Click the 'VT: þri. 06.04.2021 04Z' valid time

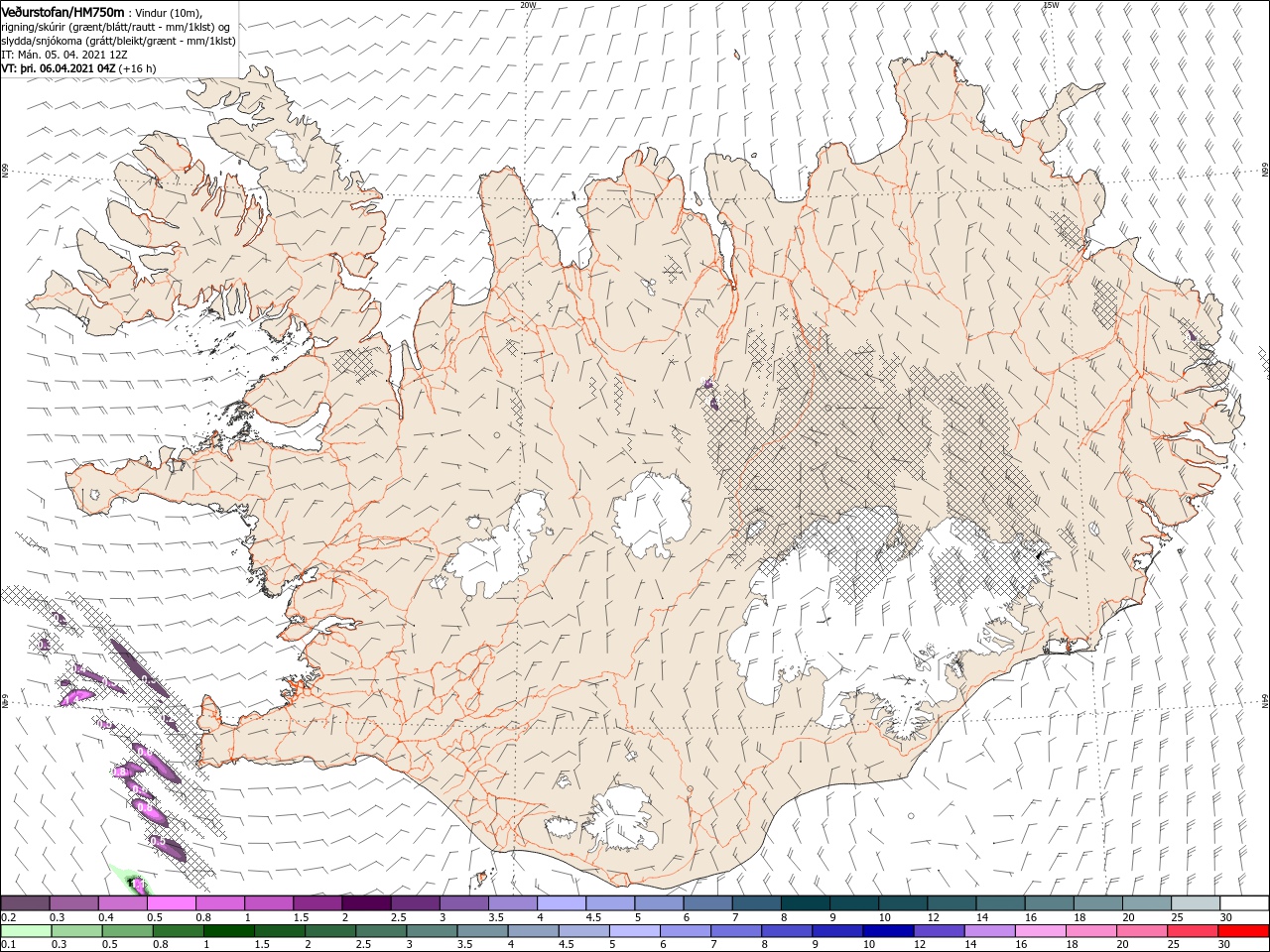58,68
